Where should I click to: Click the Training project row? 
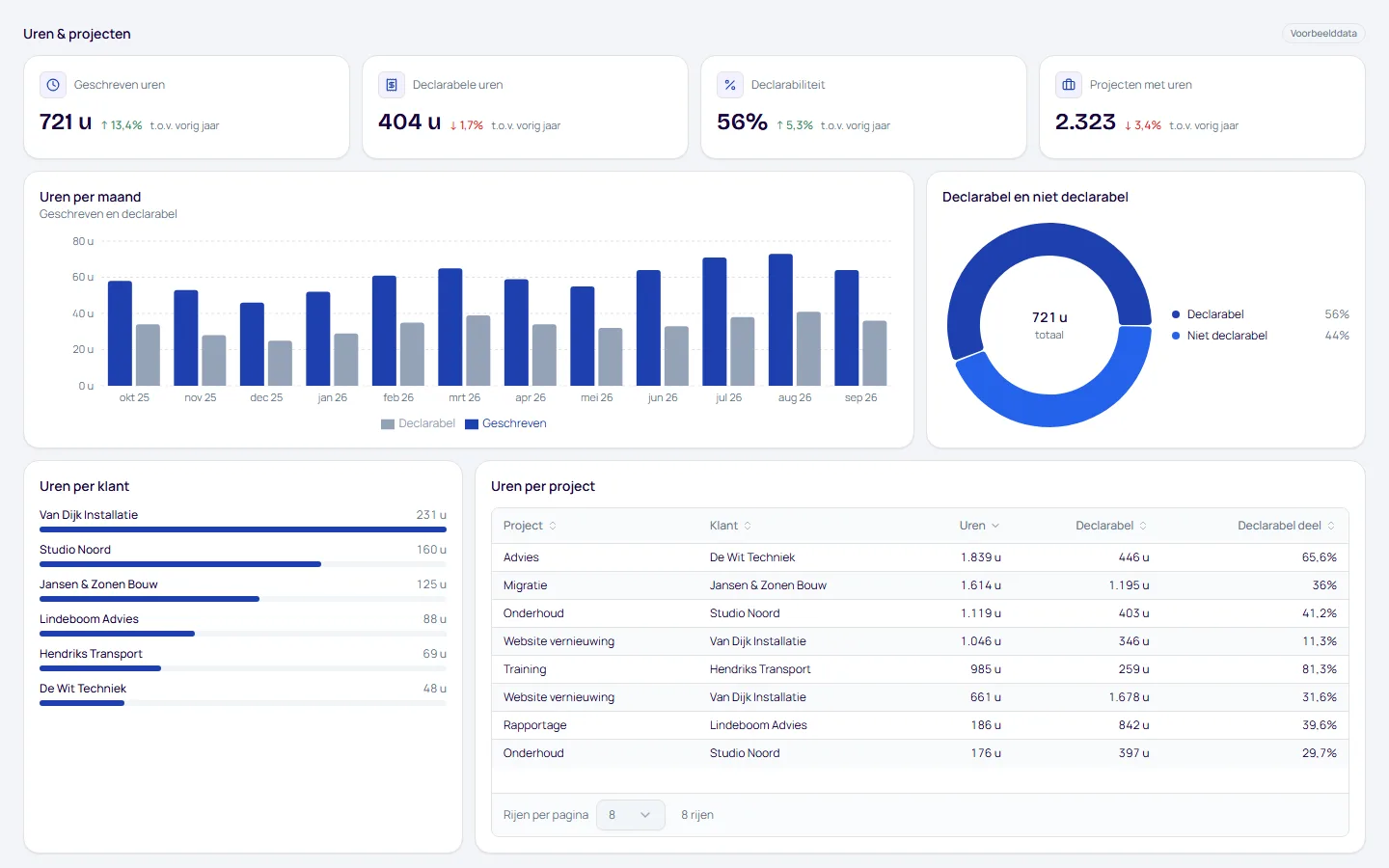[x=920, y=669]
